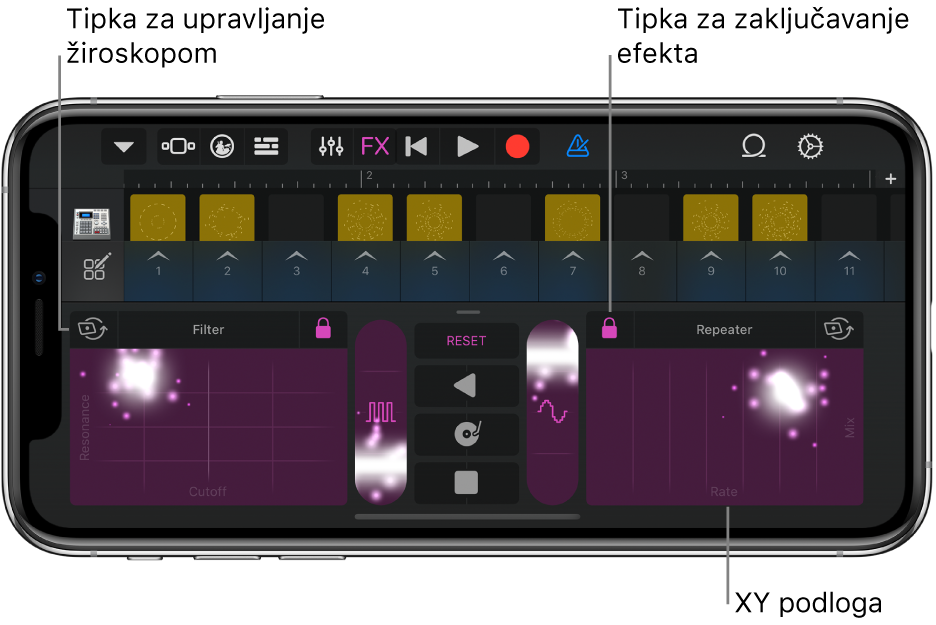Start recording with the red Record button
The height and width of the screenshot is (625, 936).
(517, 146)
